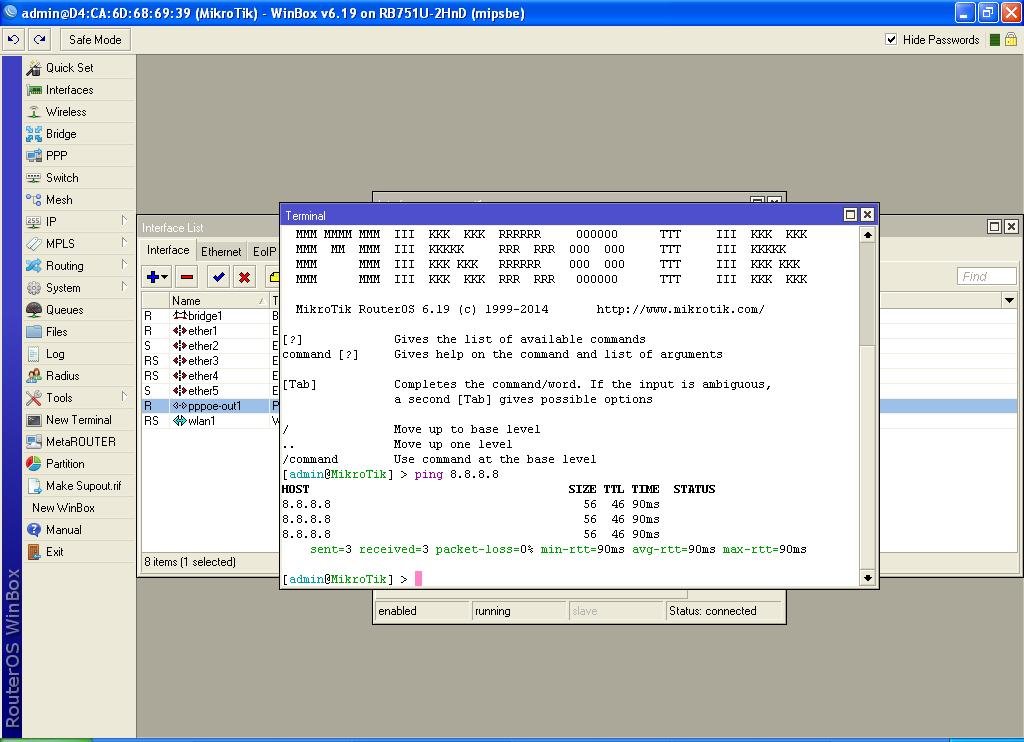Click the Find field in Interface List
This screenshot has height=742, width=1024.
click(986, 276)
